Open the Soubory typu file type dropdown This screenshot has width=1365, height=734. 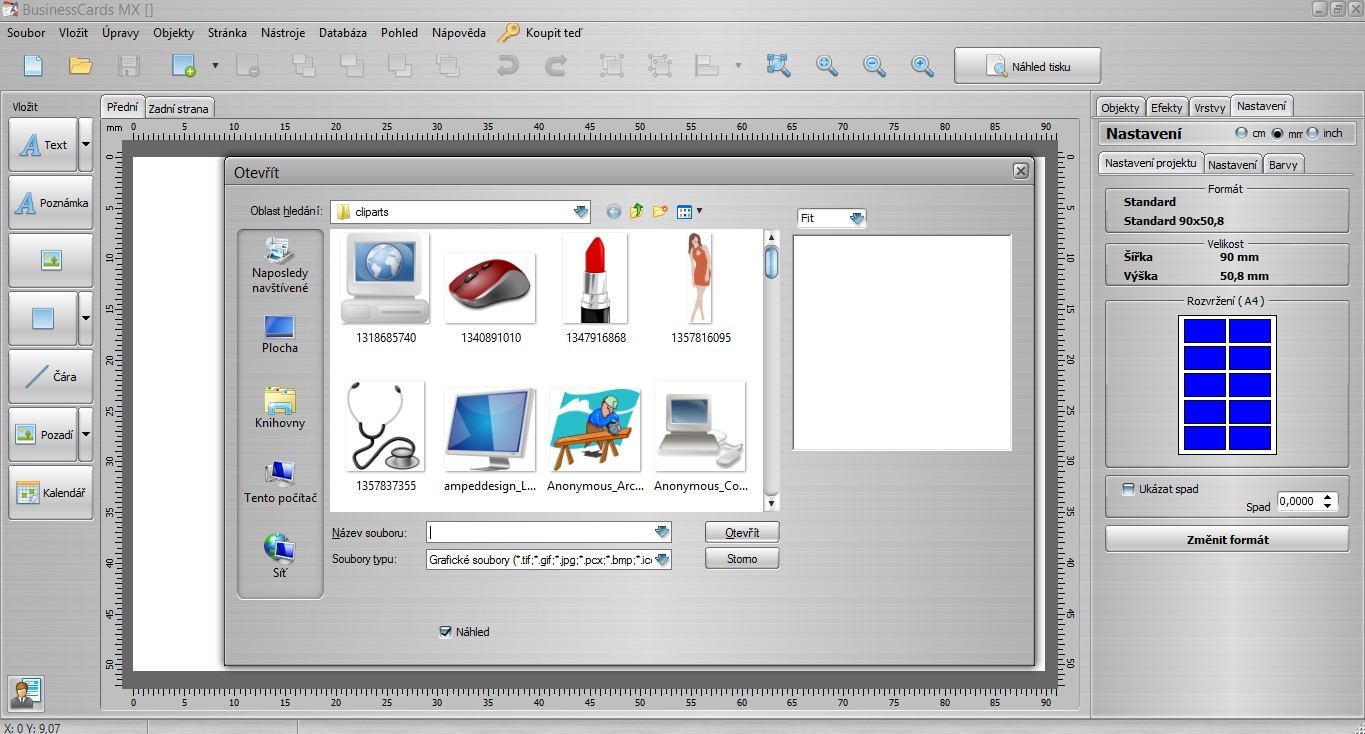pos(661,560)
